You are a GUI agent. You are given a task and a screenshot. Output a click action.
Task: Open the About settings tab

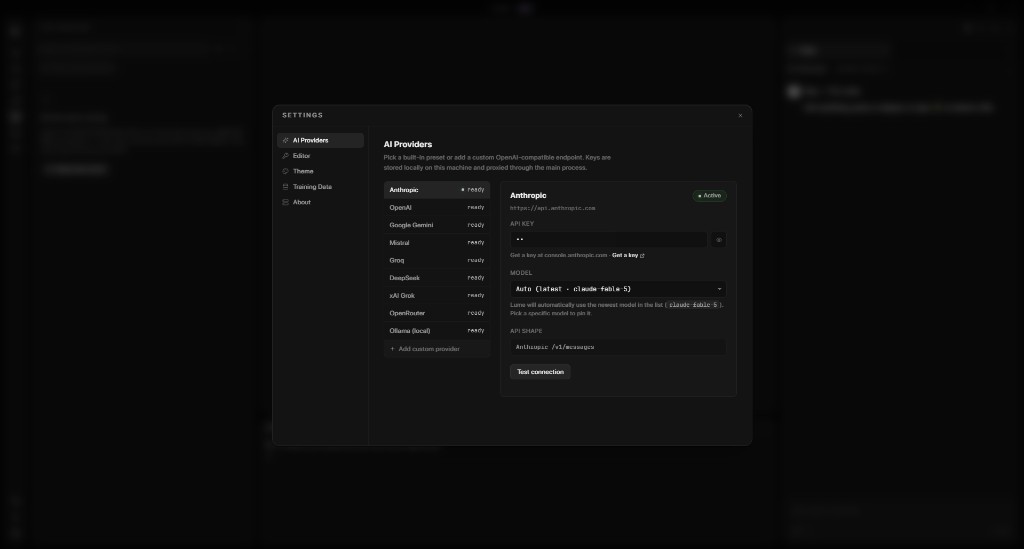(x=320, y=202)
